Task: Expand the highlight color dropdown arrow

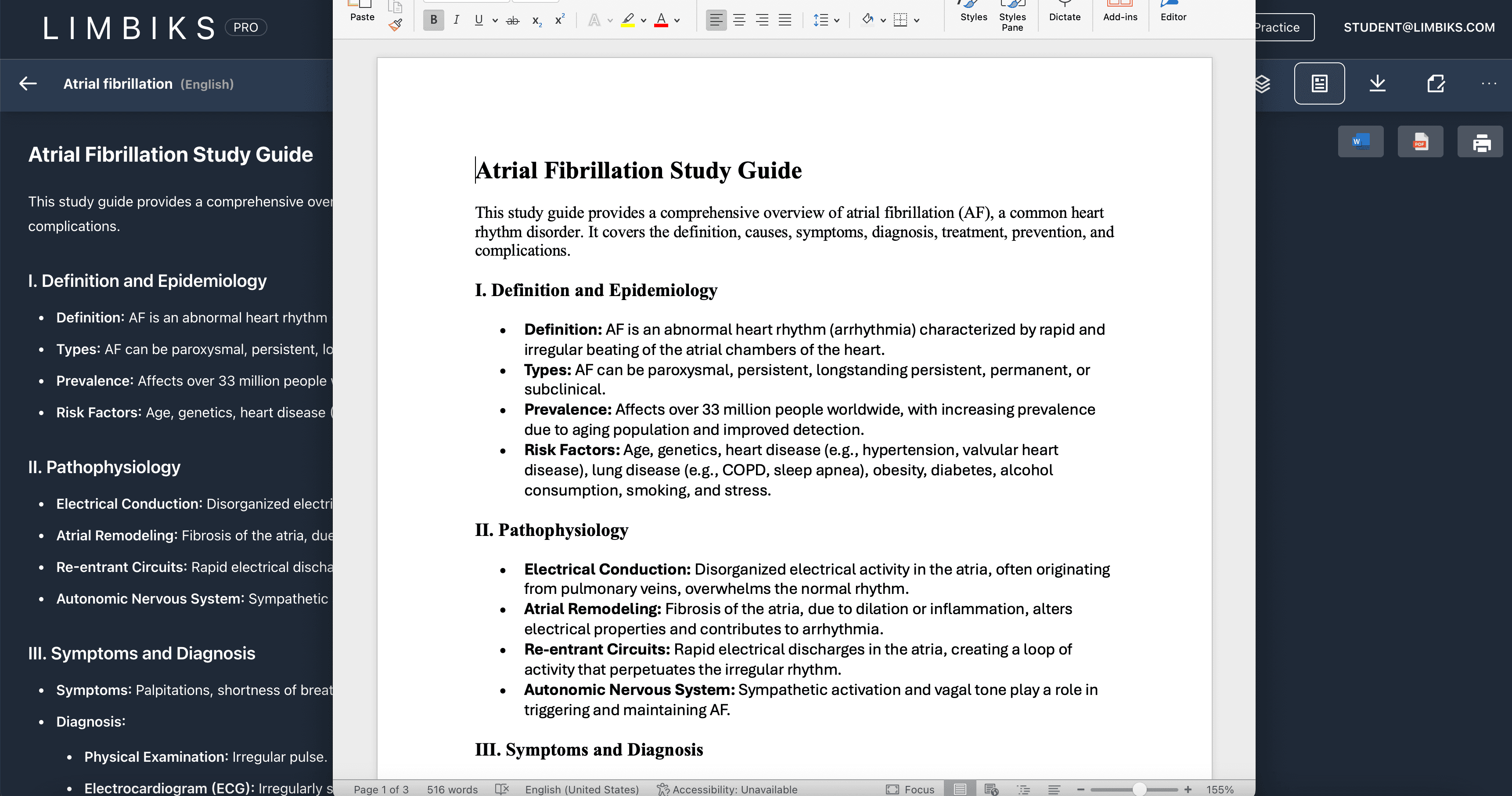Action: point(644,21)
